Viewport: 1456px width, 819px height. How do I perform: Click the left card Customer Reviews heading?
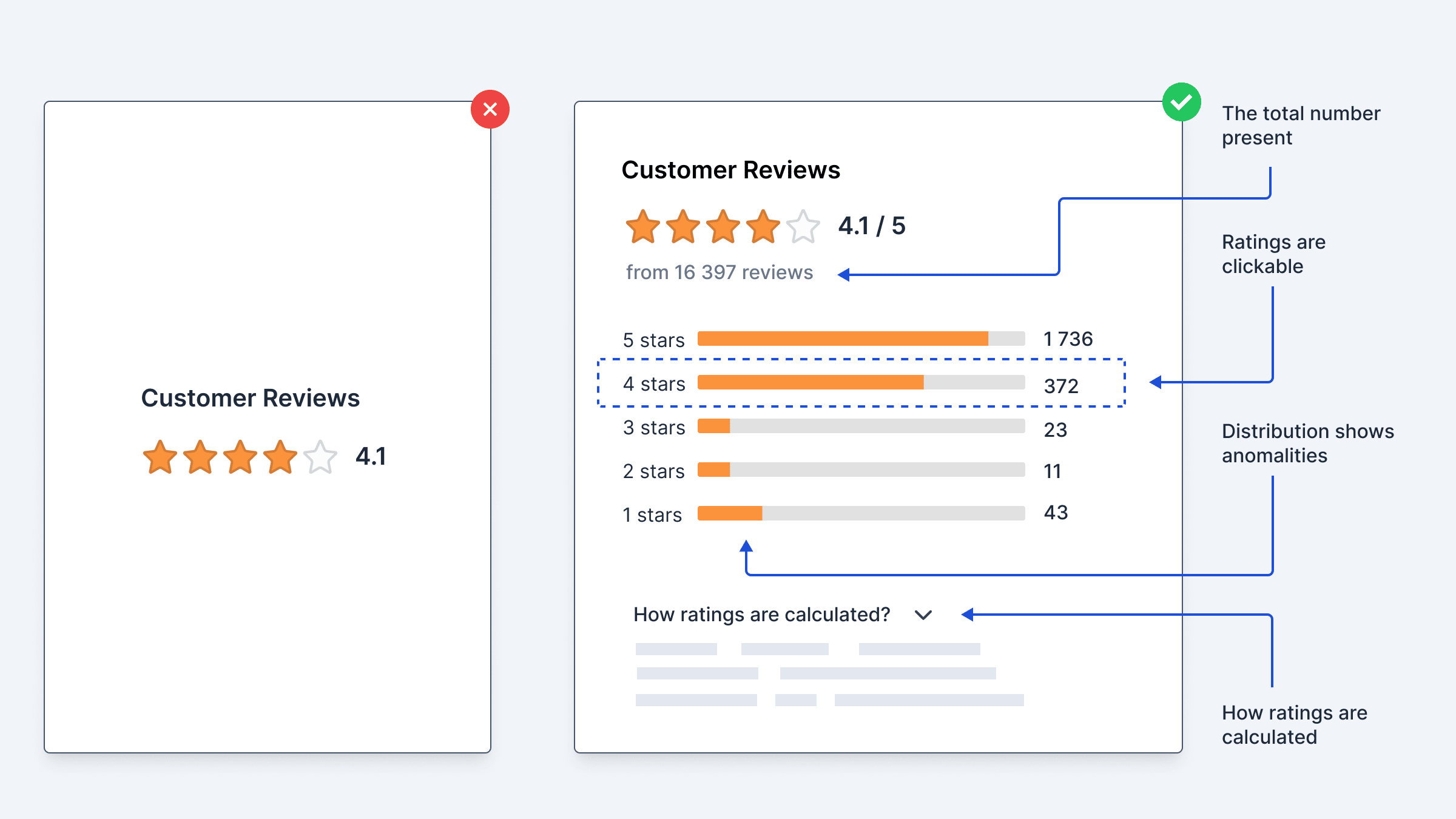pos(250,398)
